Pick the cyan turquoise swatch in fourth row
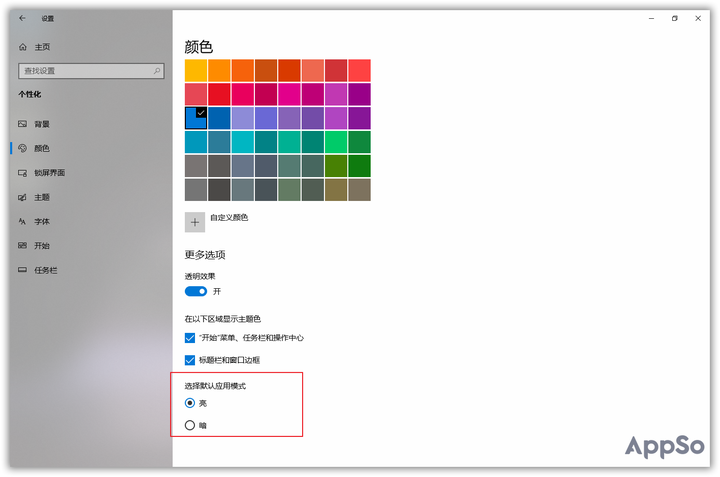The height and width of the screenshot is (477, 720). click(243, 142)
